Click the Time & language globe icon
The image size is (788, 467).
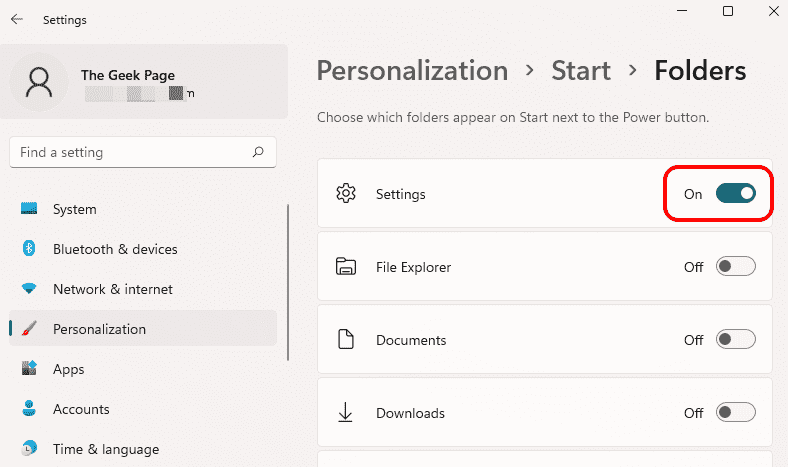(29, 448)
